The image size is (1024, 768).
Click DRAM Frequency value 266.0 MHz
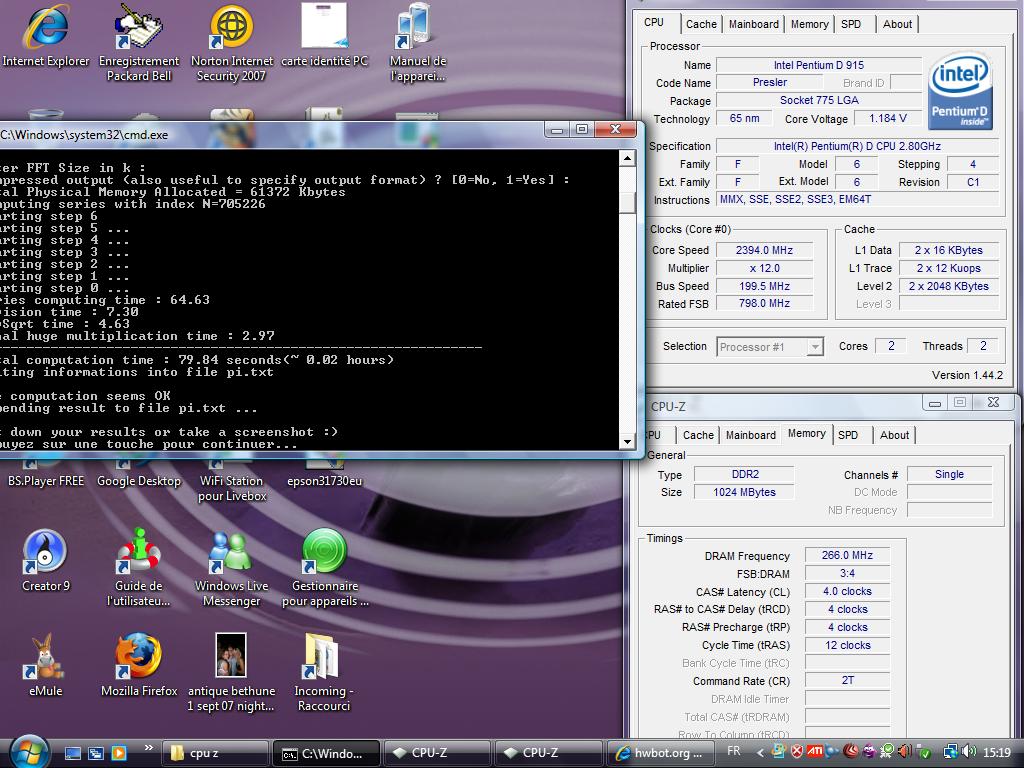(847, 555)
